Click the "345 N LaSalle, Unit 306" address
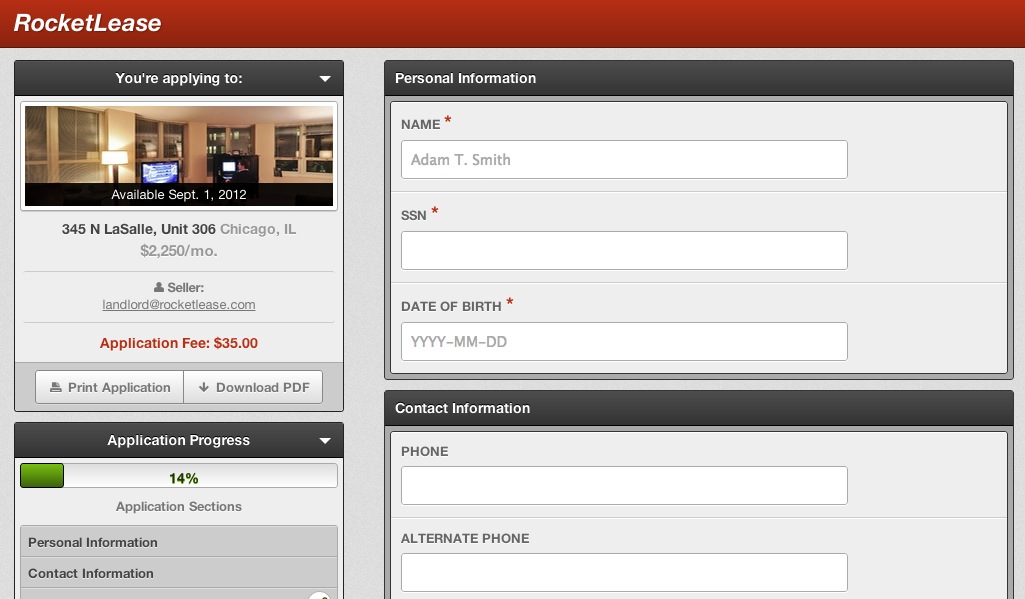 (139, 230)
